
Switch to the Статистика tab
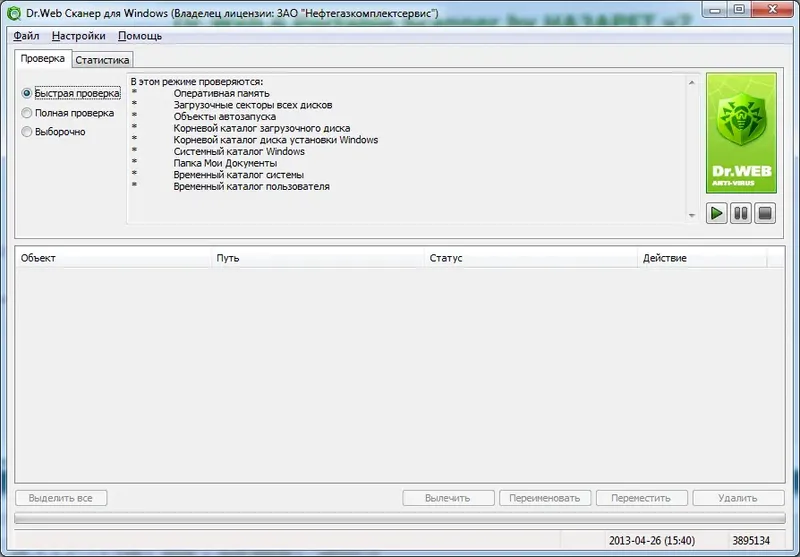[102, 60]
